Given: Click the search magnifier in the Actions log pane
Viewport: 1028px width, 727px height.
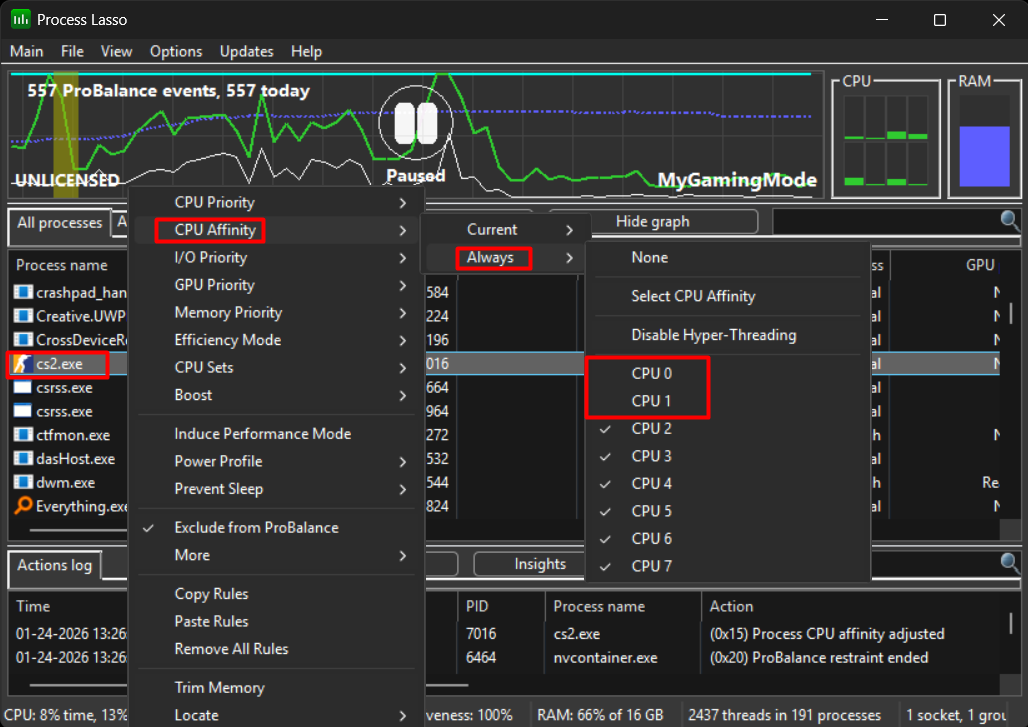Looking at the screenshot, I should (1009, 563).
